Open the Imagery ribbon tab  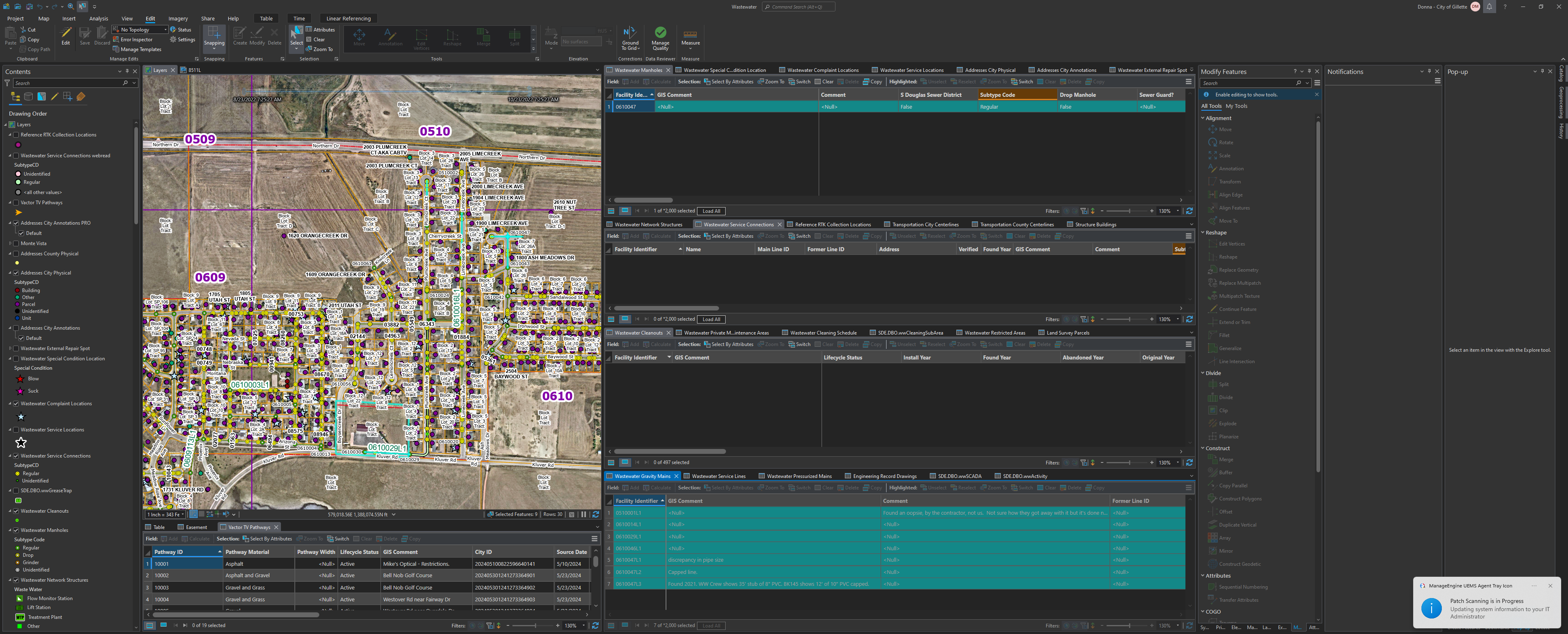[178, 19]
